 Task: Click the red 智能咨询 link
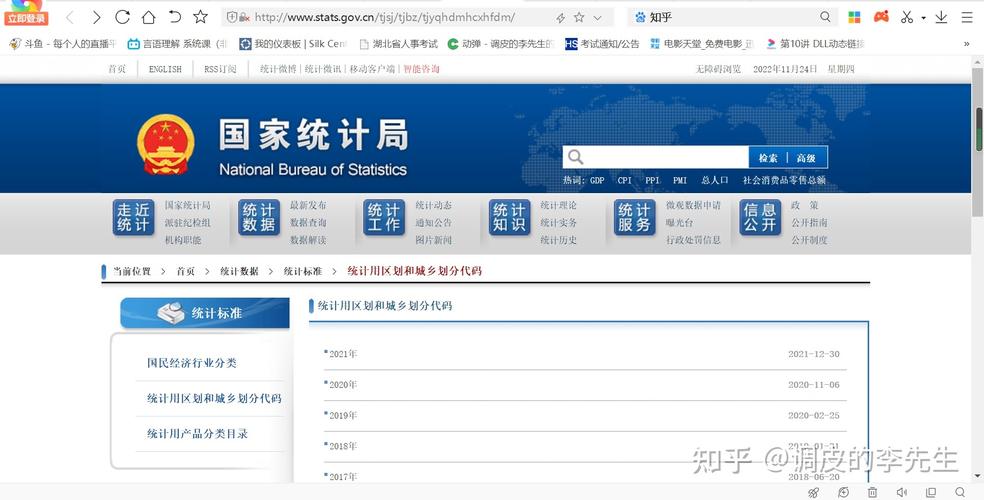point(421,69)
